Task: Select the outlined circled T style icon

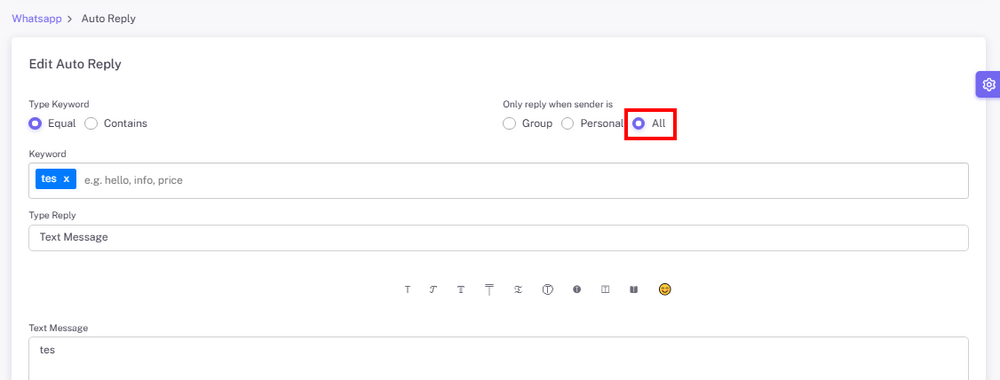Action: pos(547,289)
